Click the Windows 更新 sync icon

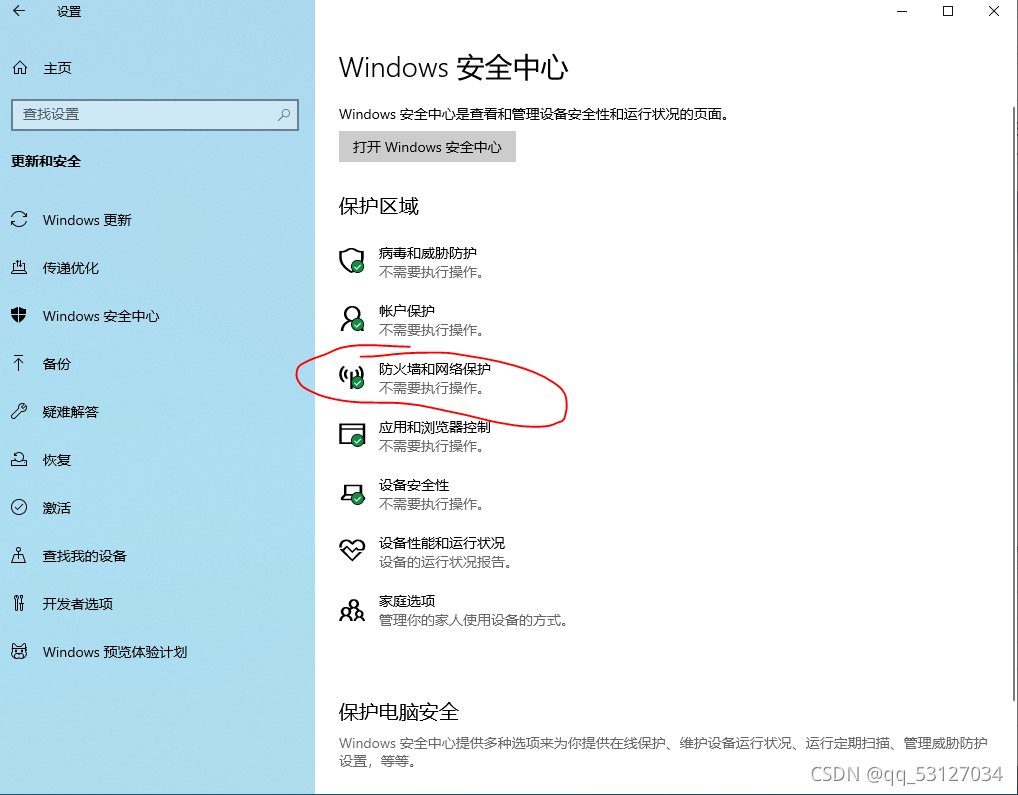click(19, 219)
